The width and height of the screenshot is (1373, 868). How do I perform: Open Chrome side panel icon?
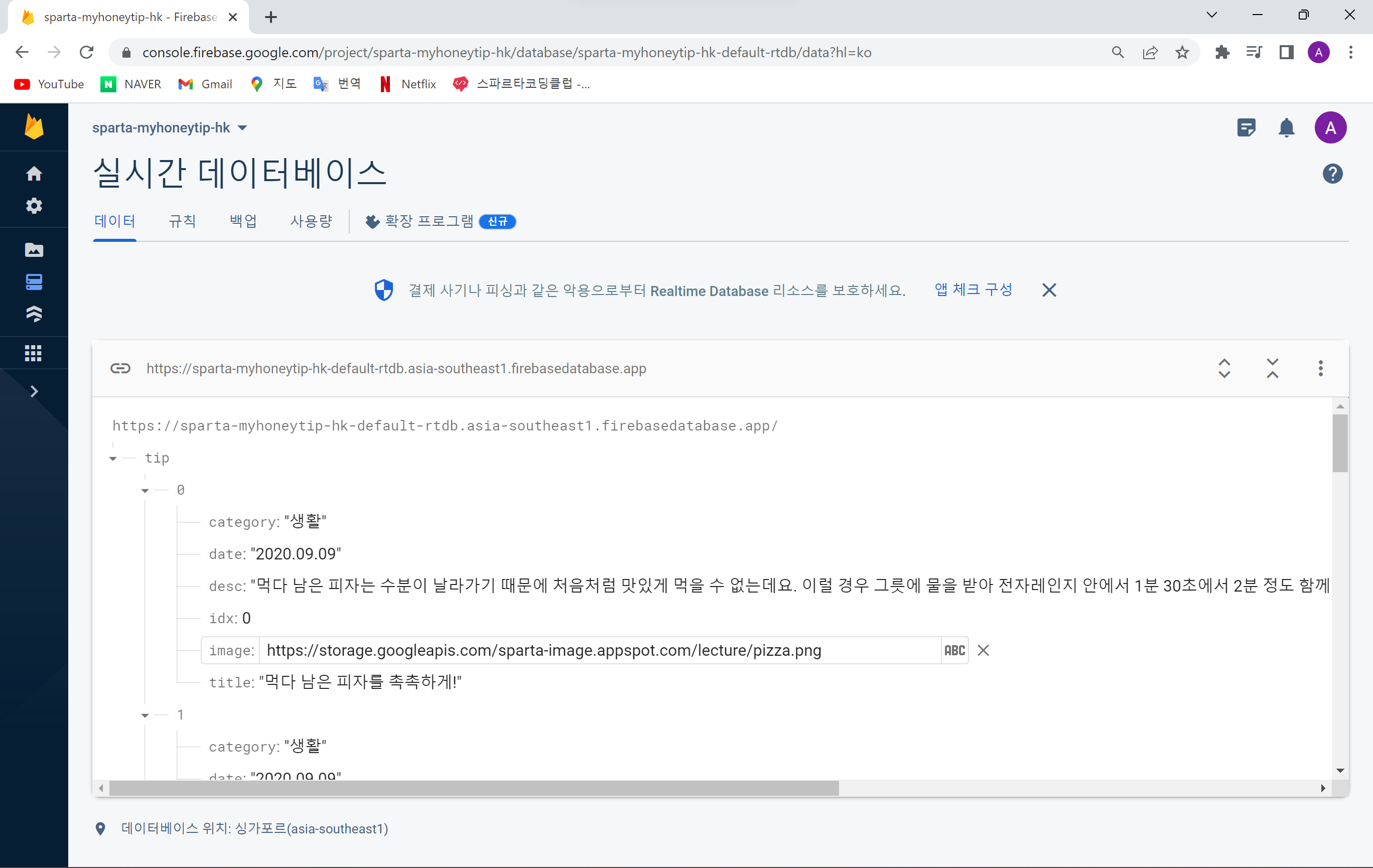(x=1286, y=53)
